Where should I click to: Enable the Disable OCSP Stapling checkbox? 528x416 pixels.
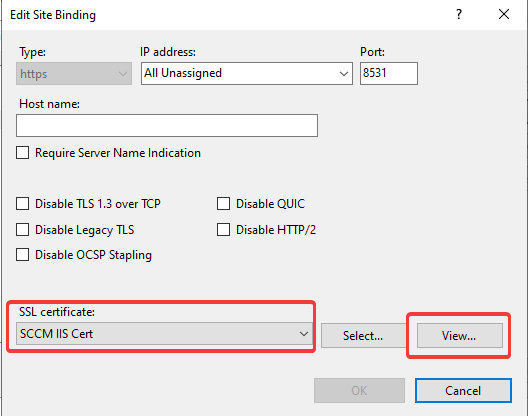click(x=23, y=255)
